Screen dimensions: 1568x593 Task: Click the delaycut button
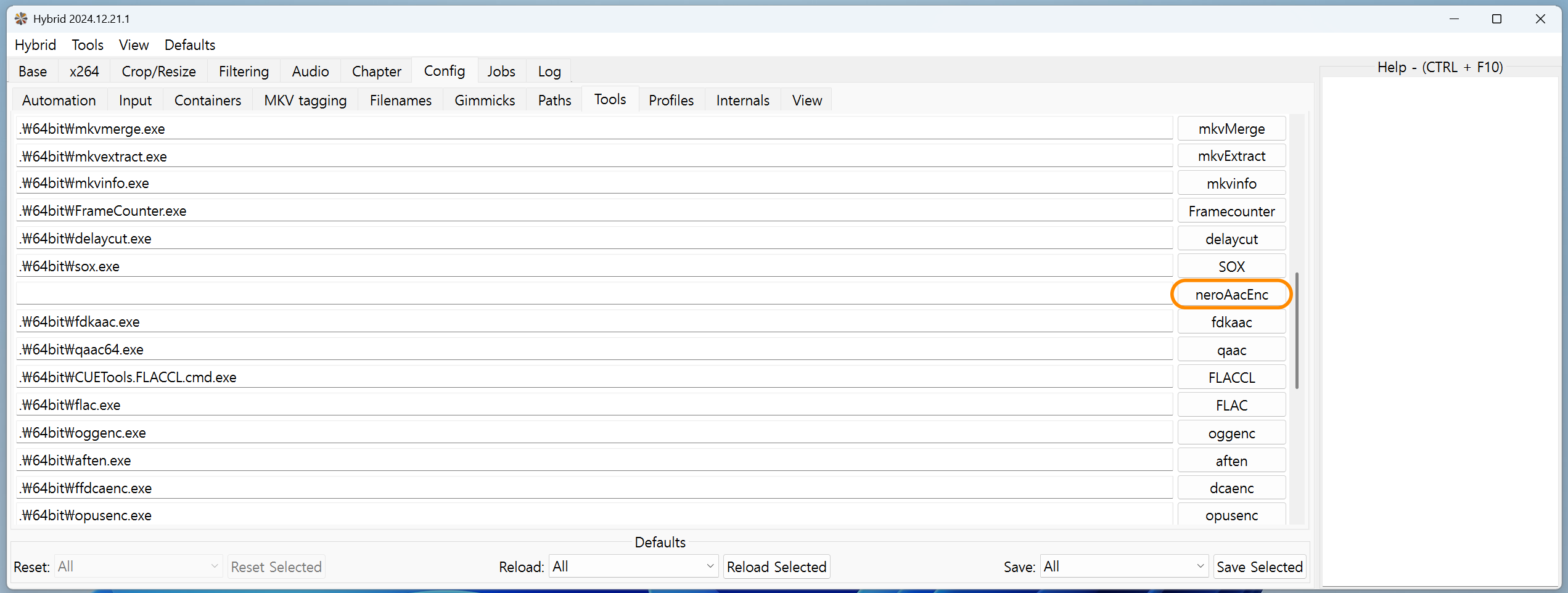tap(1231, 239)
